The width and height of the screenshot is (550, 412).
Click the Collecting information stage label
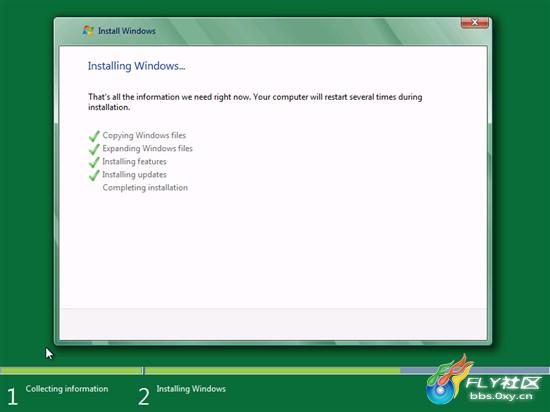[67, 389]
